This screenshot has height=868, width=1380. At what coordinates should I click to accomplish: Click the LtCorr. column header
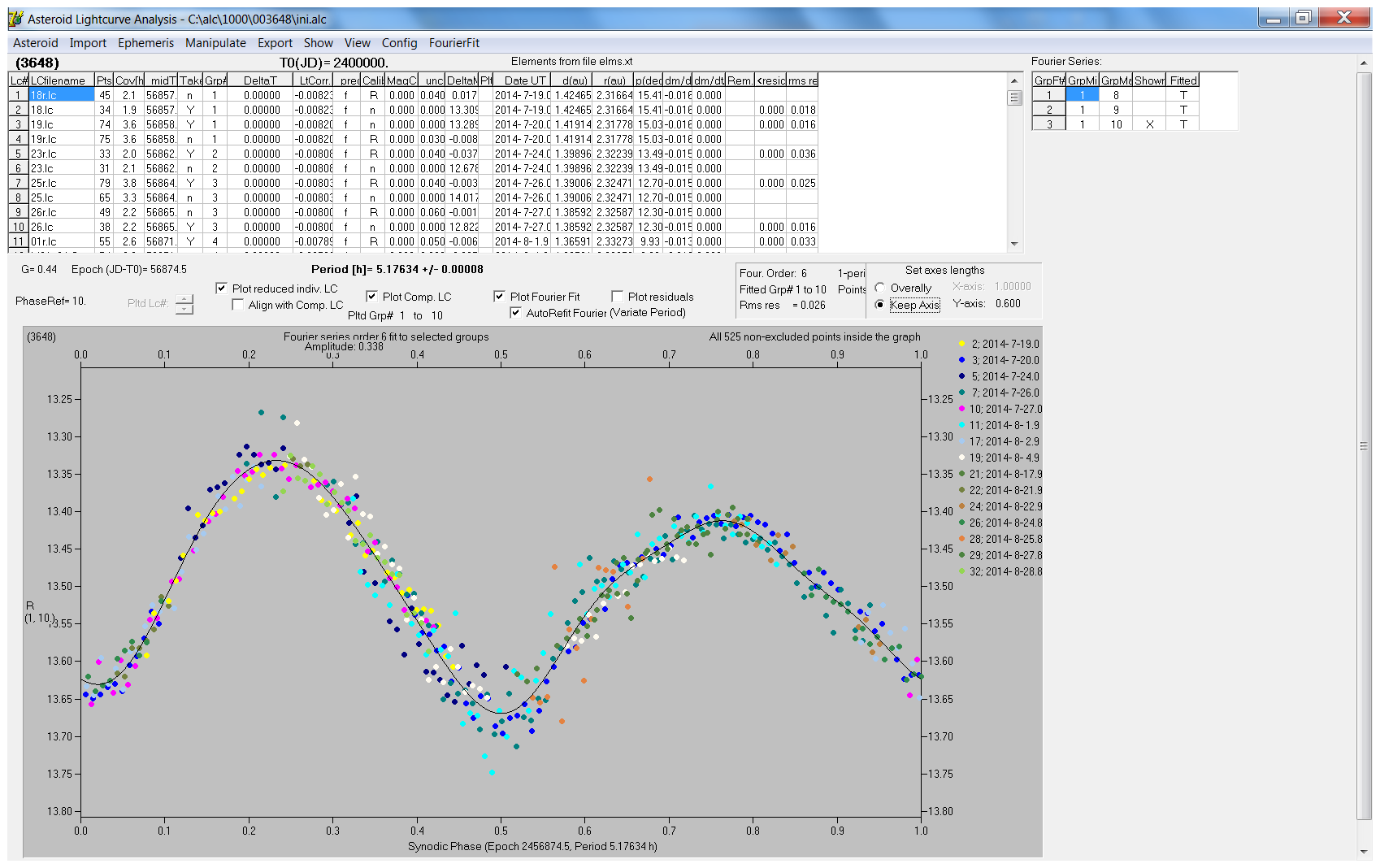point(314,80)
